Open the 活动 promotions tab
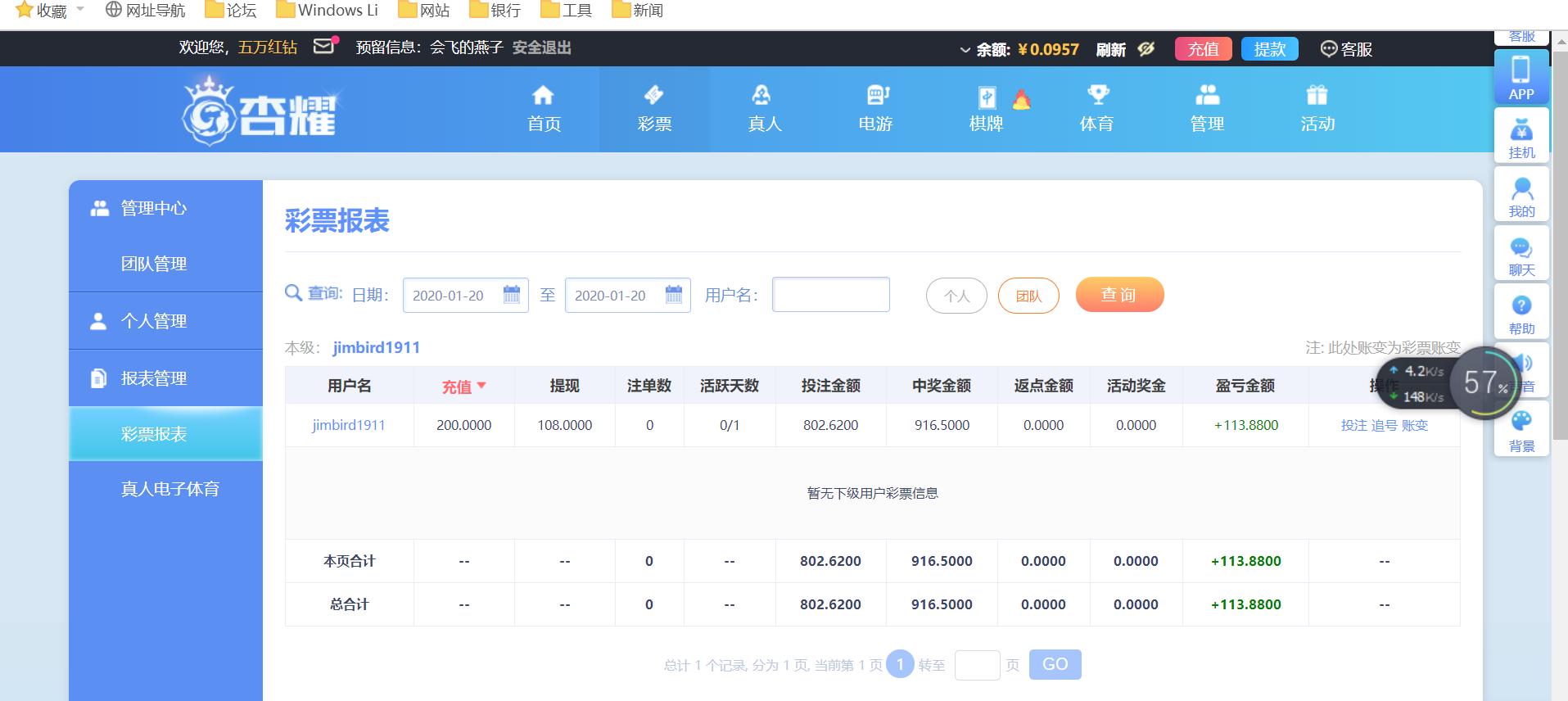Viewport: 1568px width, 701px height. [x=1317, y=109]
